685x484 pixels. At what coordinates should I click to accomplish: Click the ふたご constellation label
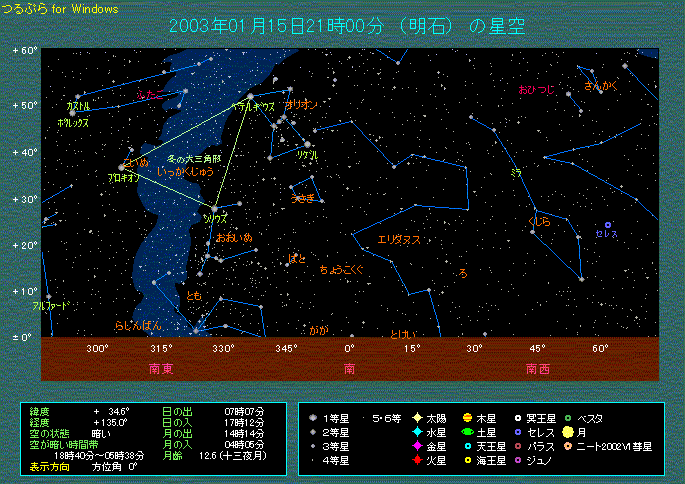click(150, 95)
